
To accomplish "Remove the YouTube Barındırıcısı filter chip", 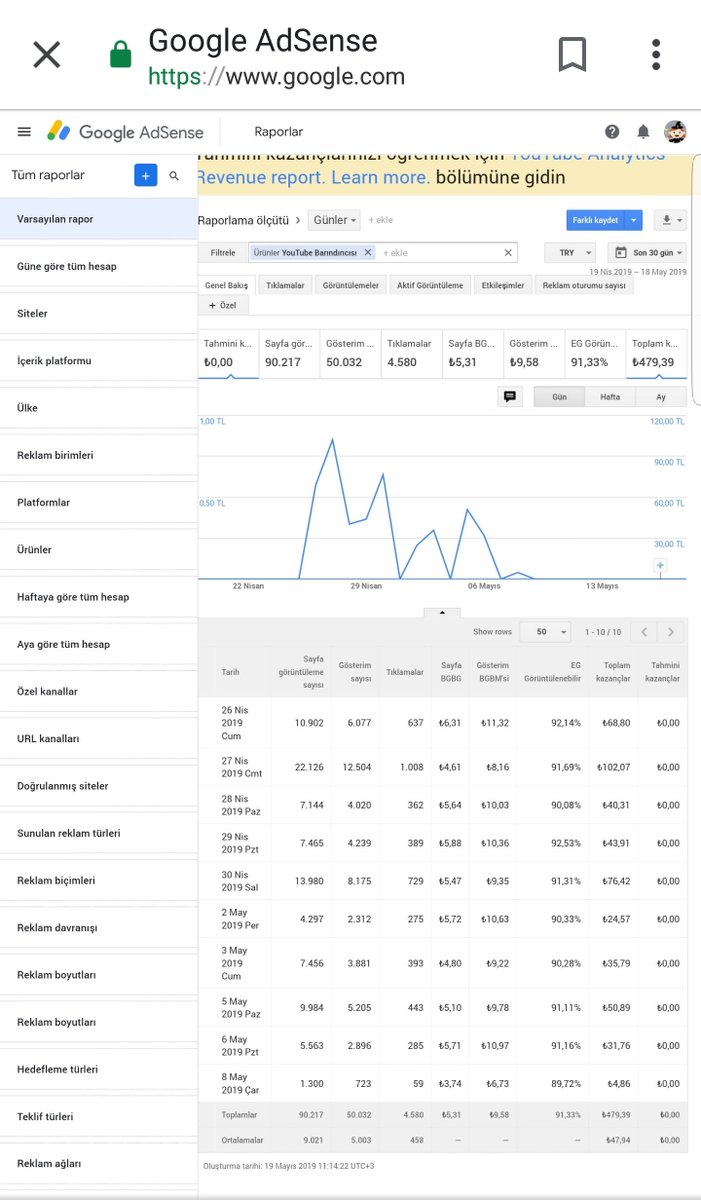I will [368, 253].
